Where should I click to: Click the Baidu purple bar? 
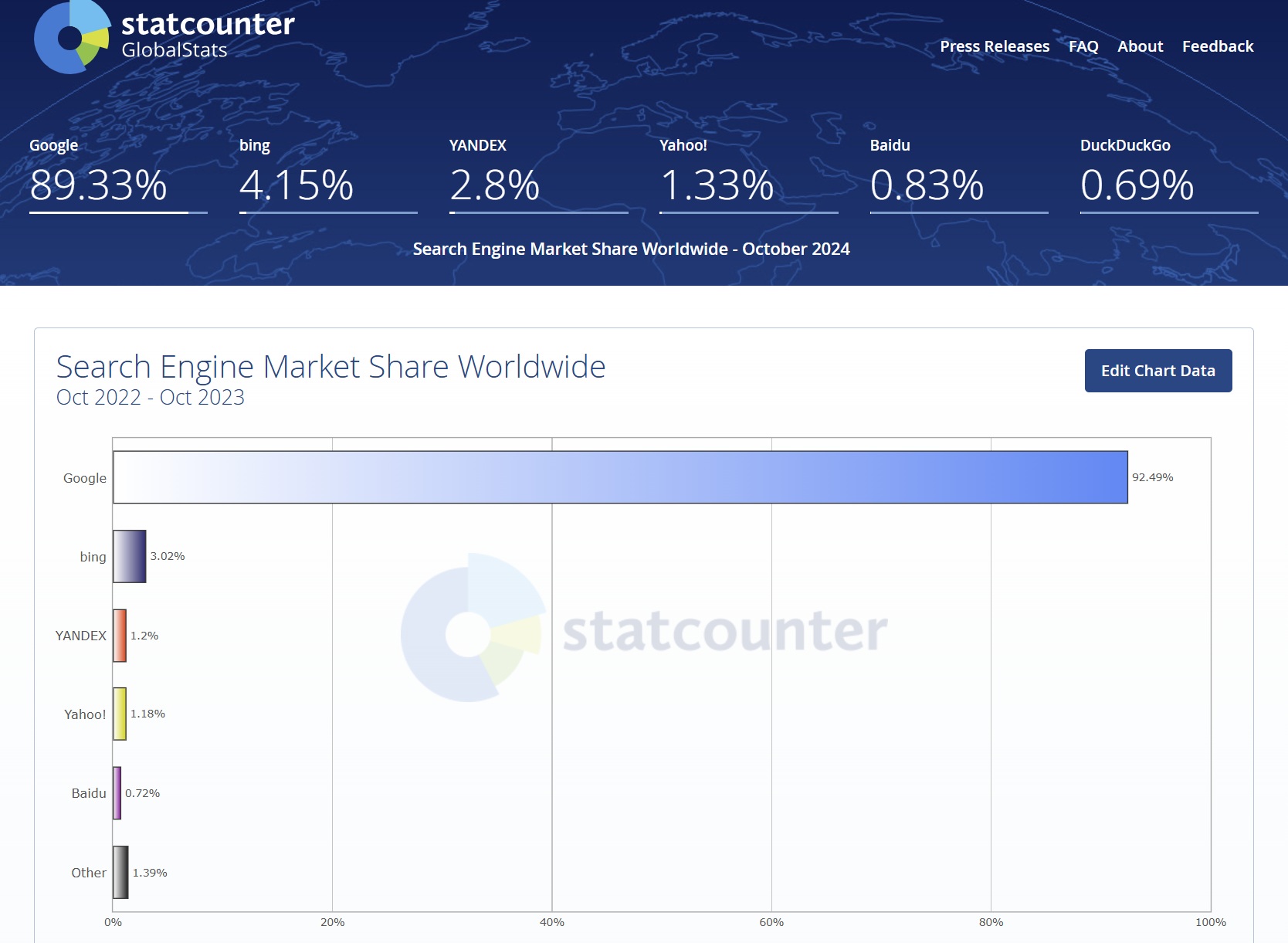tap(117, 793)
